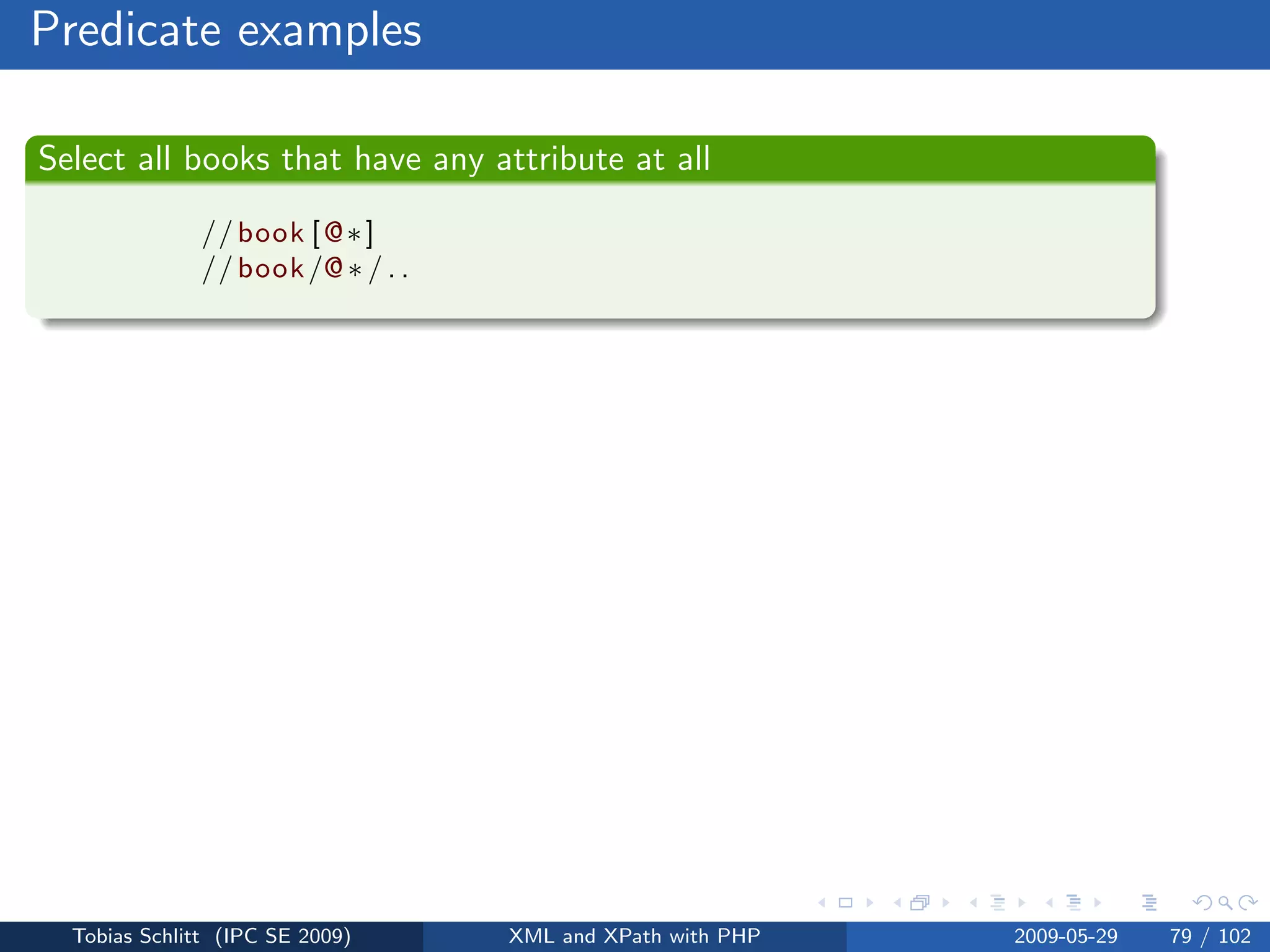The height and width of the screenshot is (952, 1270).
Task: Click the next slide arrow
Action: [x=869, y=903]
